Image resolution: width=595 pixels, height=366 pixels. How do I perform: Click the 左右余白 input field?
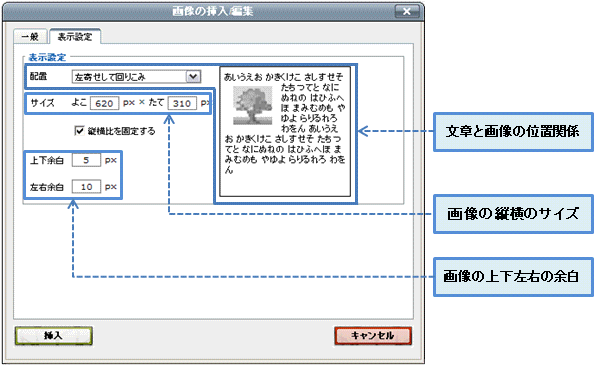click(x=86, y=187)
